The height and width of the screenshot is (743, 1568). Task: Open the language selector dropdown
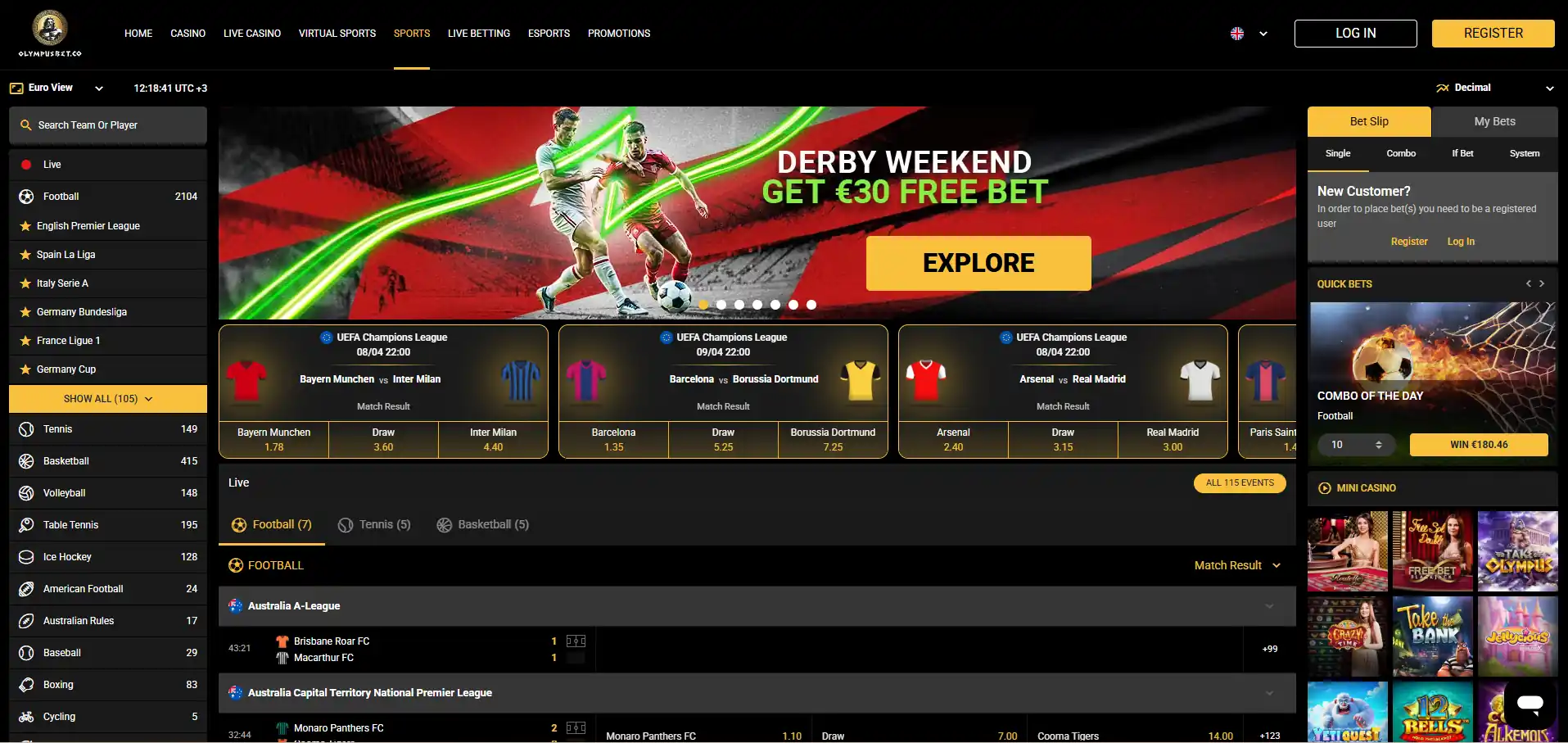(x=1249, y=34)
